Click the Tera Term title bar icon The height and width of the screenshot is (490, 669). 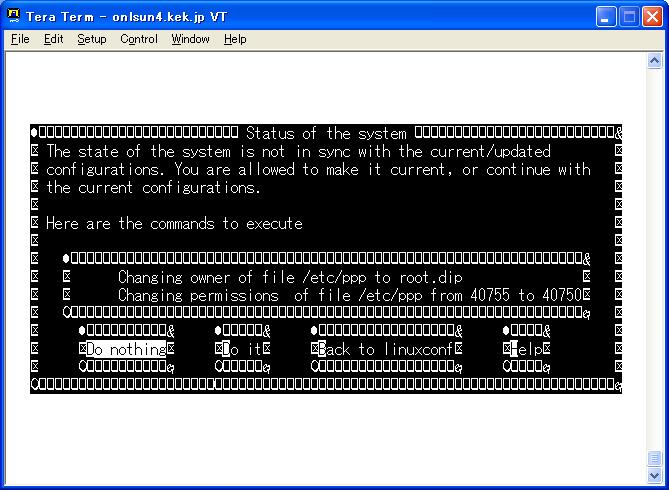point(14,16)
